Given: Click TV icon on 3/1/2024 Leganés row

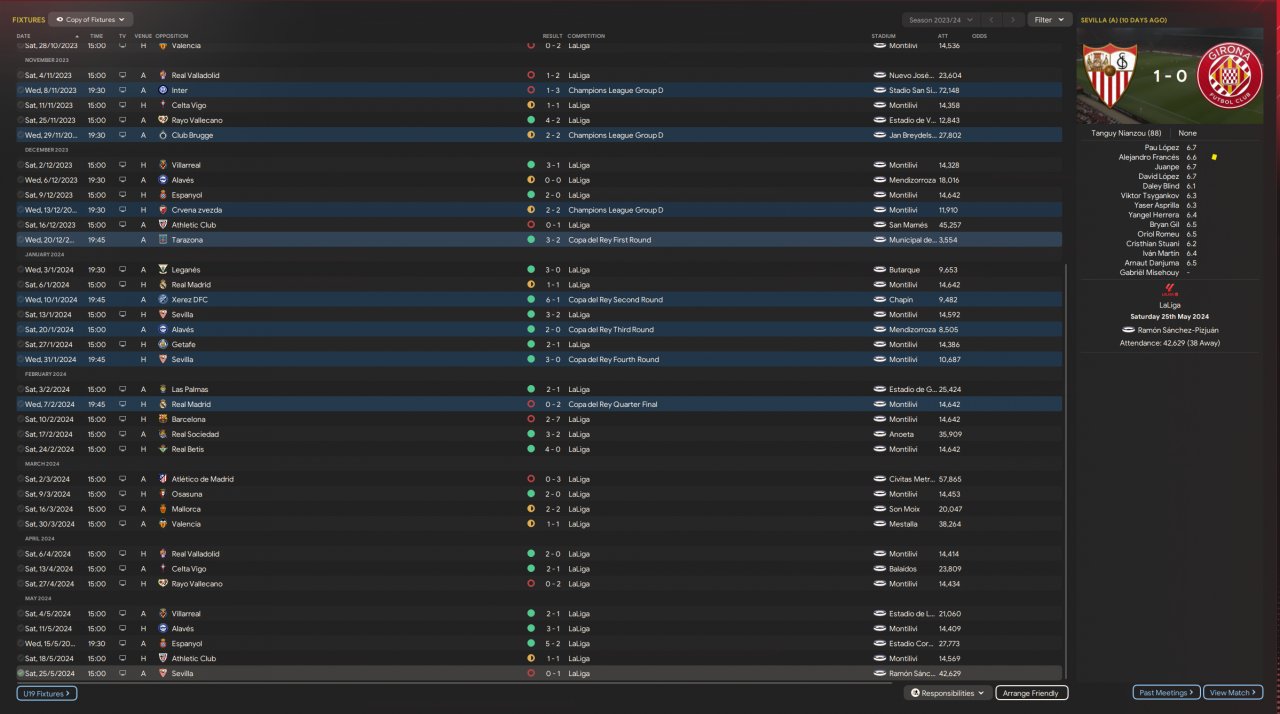Looking at the screenshot, I should click(123, 270).
